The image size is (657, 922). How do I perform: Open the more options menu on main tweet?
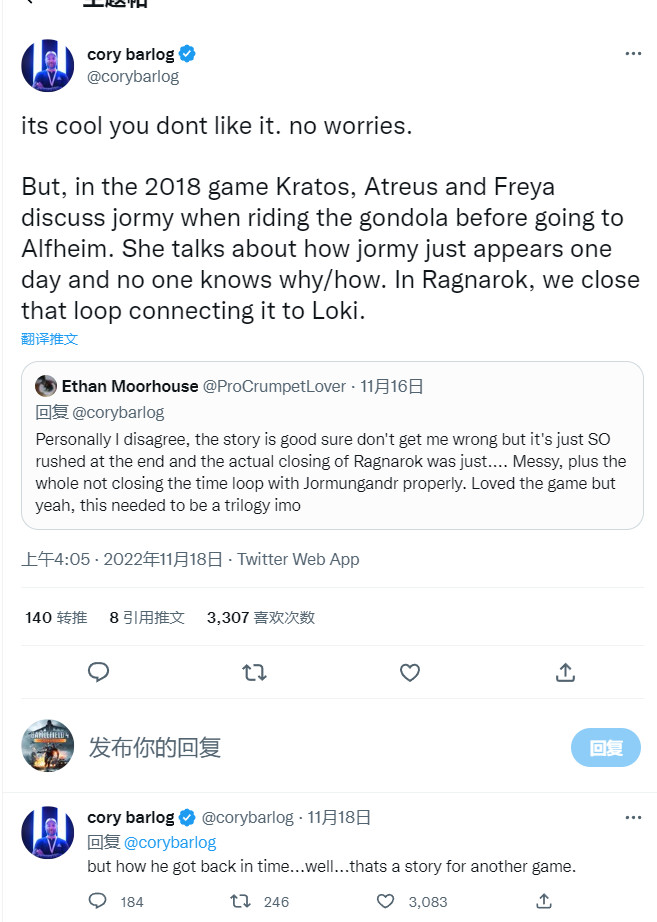pyautogui.click(x=633, y=54)
